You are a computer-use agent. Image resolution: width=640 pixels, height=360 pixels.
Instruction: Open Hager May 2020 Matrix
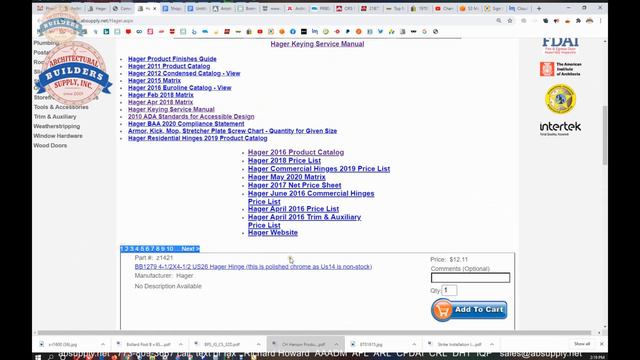[x=287, y=177]
